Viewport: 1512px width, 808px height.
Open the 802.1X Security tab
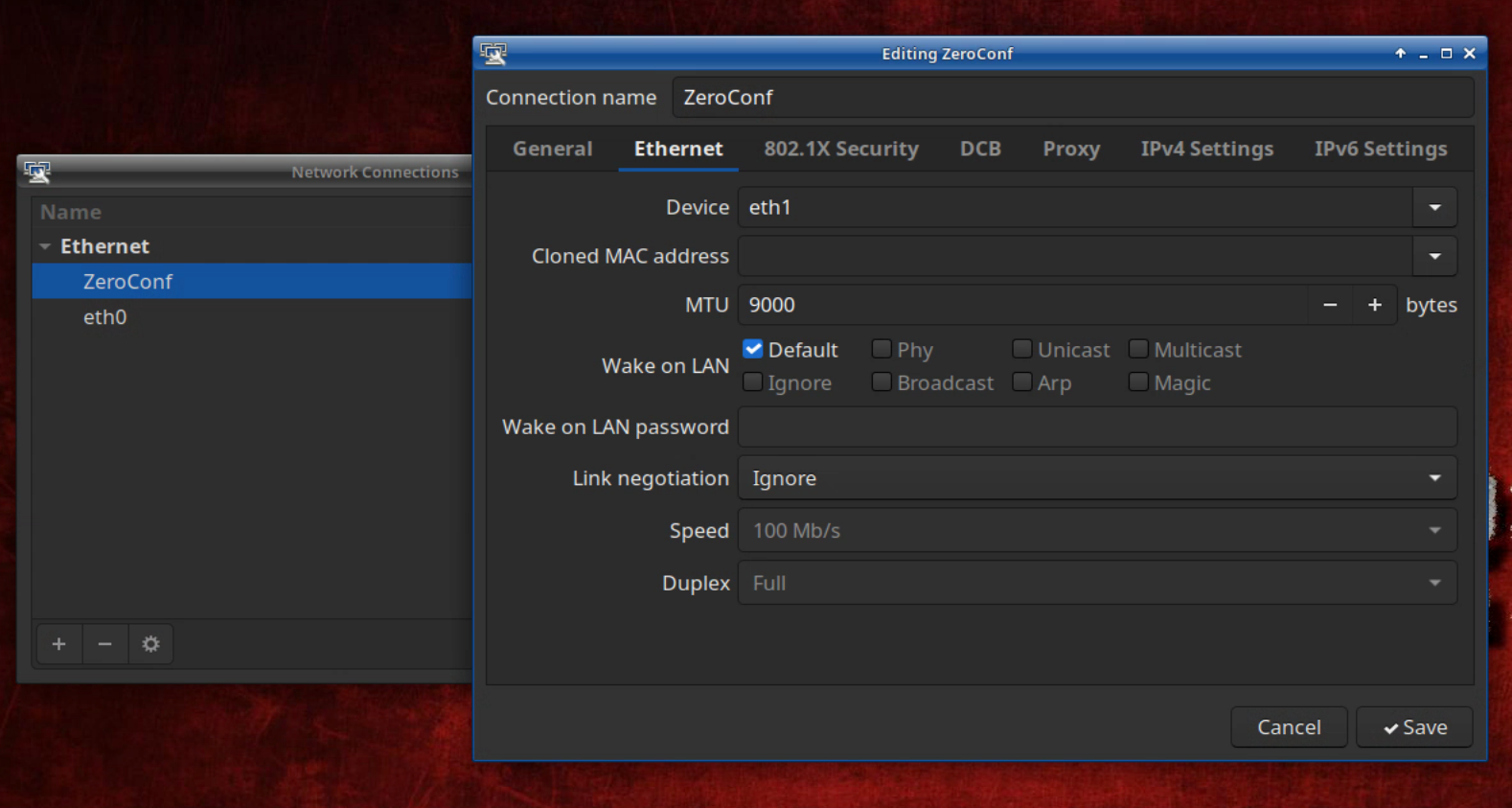coord(840,149)
